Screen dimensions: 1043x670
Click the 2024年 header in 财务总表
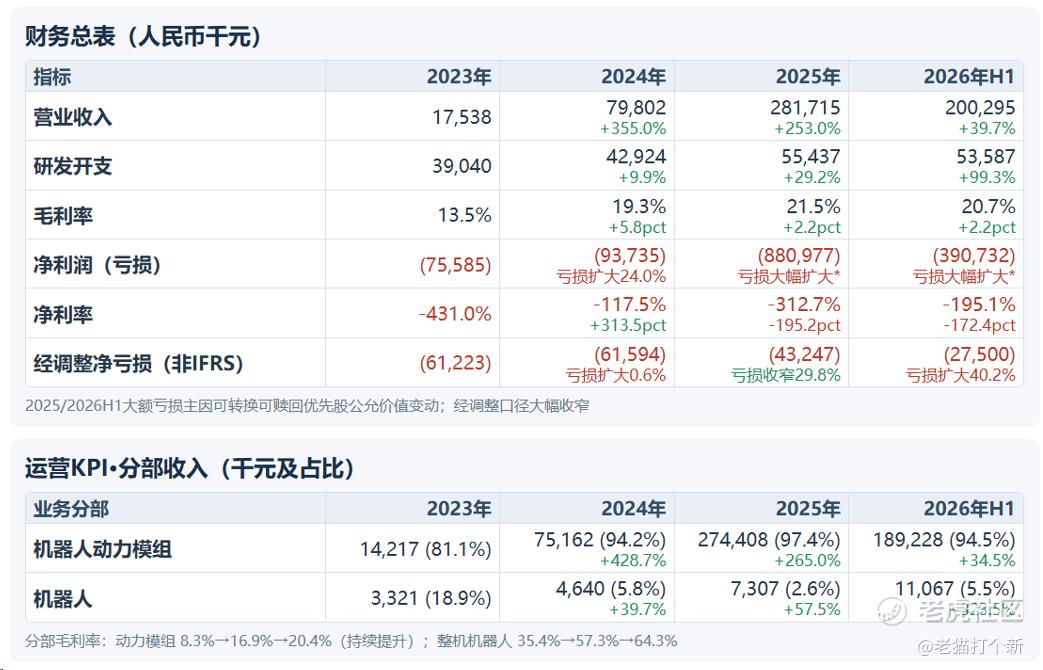click(633, 77)
